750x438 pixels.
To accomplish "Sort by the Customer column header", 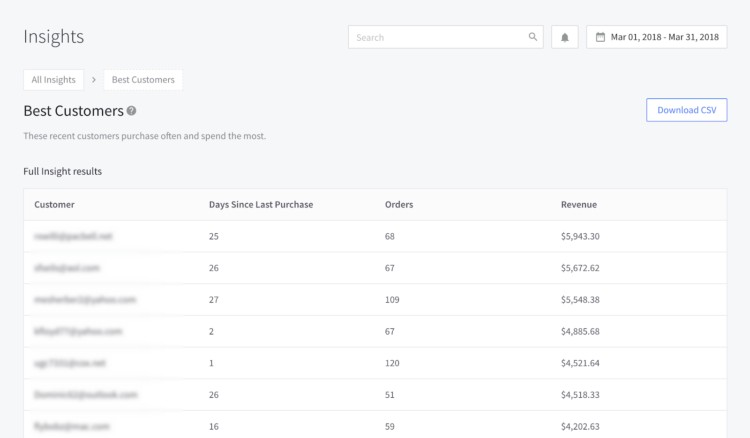I will pyautogui.click(x=54, y=205).
